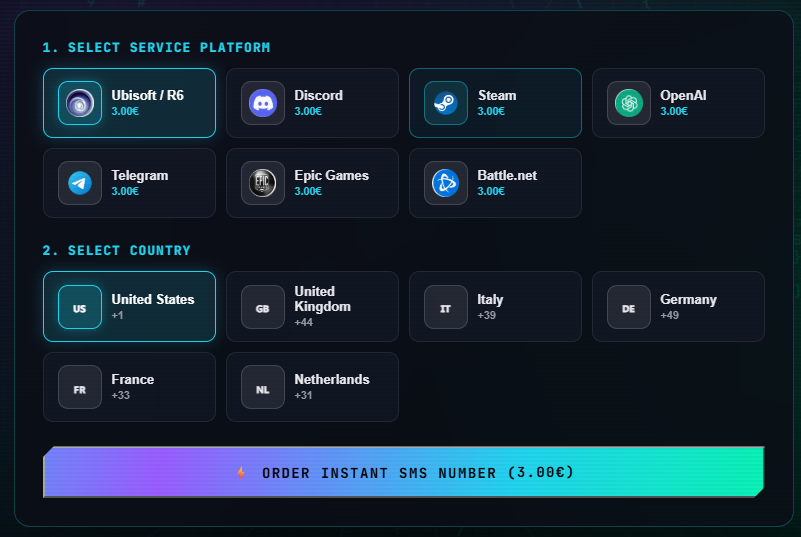Screen dimensions: 801x537
Task: Click the 3.00€ price under Battle.net
Action: (490, 192)
